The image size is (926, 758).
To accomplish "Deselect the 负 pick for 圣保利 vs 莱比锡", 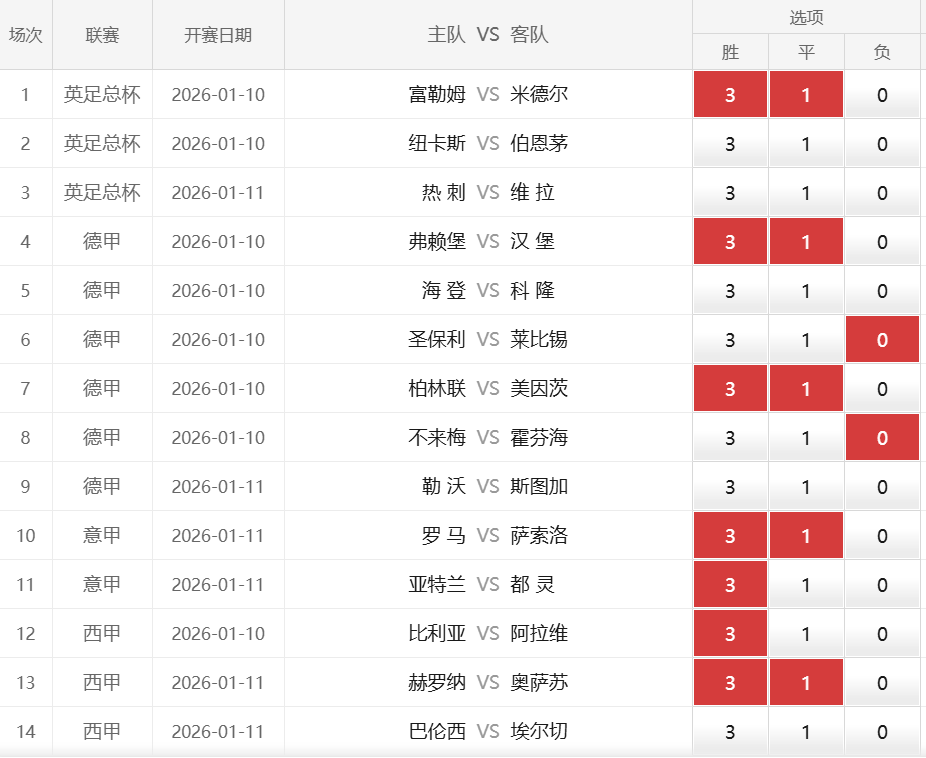I will [x=882, y=339].
